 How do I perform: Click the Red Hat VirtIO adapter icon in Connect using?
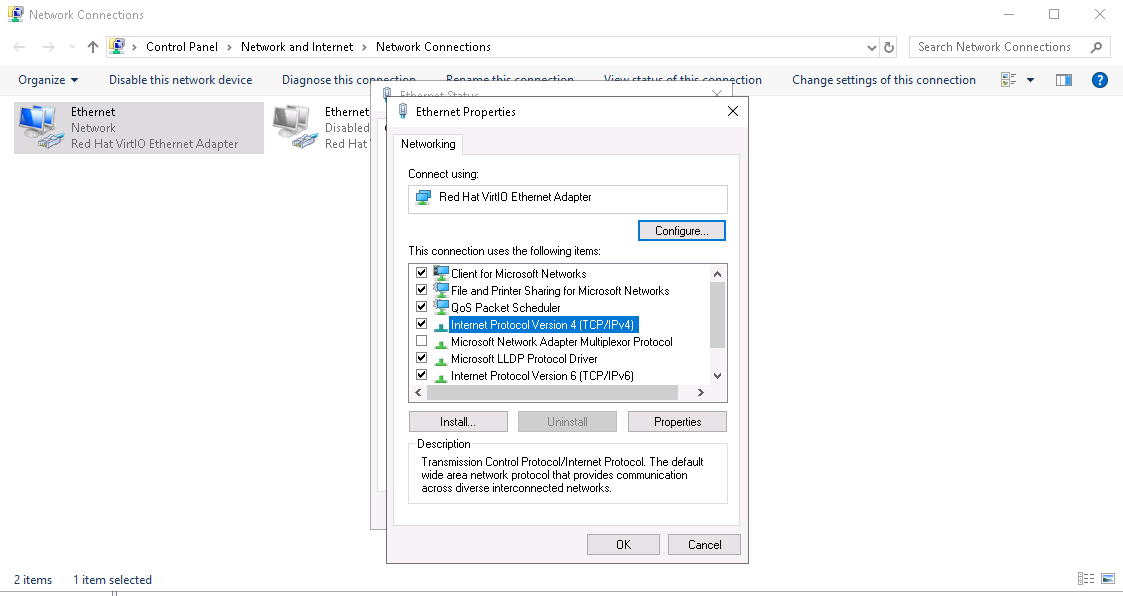pyautogui.click(x=423, y=197)
